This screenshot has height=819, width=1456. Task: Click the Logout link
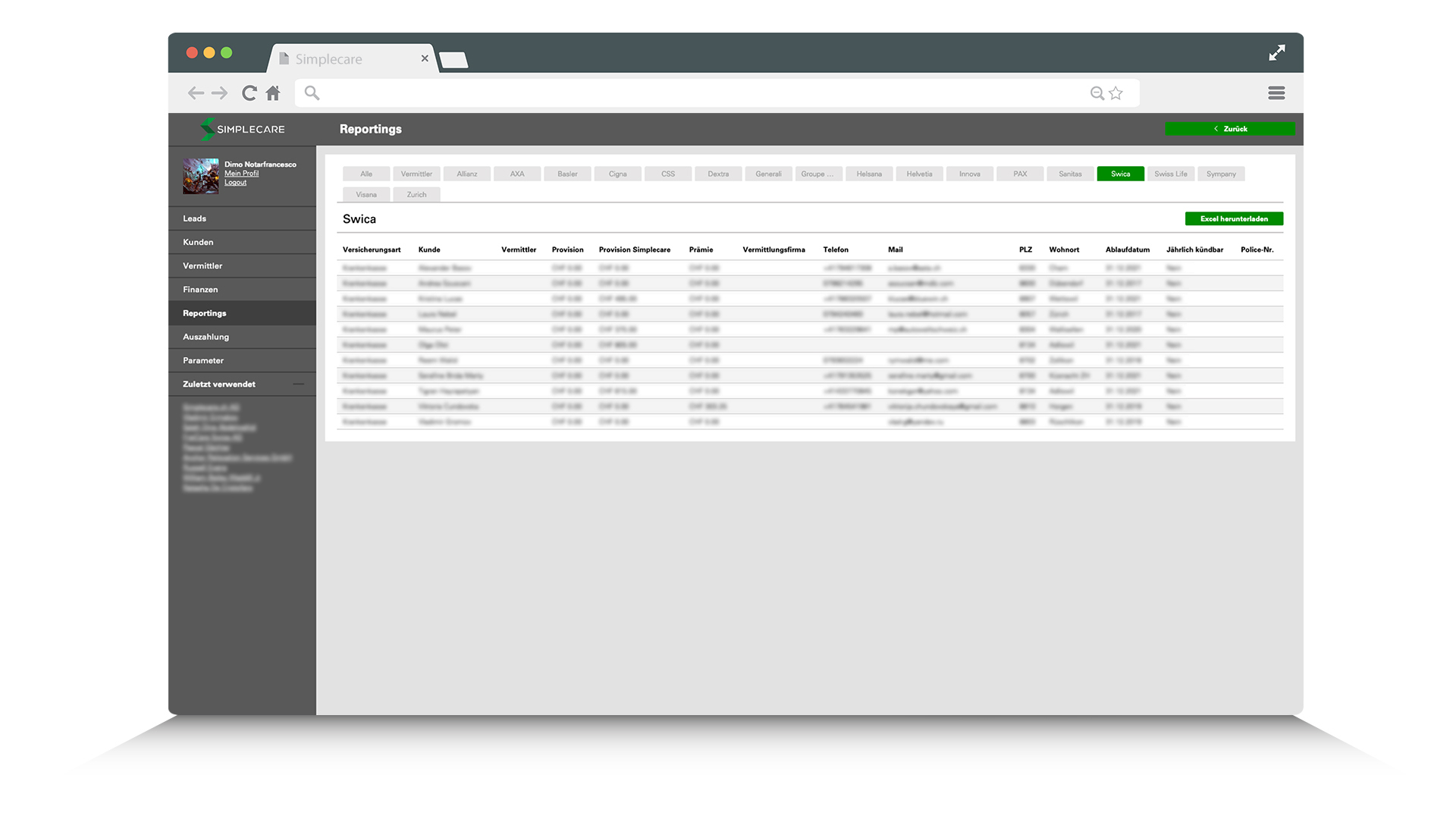[x=235, y=183]
